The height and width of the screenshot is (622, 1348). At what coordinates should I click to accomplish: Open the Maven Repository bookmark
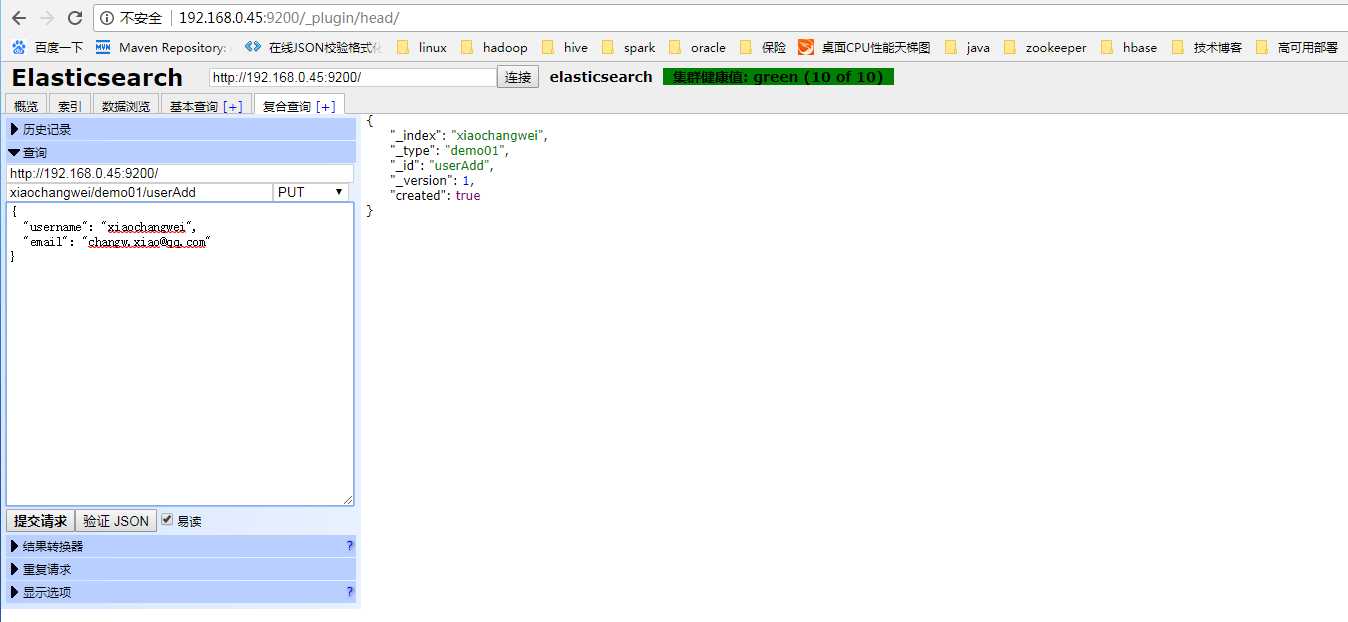(161, 47)
